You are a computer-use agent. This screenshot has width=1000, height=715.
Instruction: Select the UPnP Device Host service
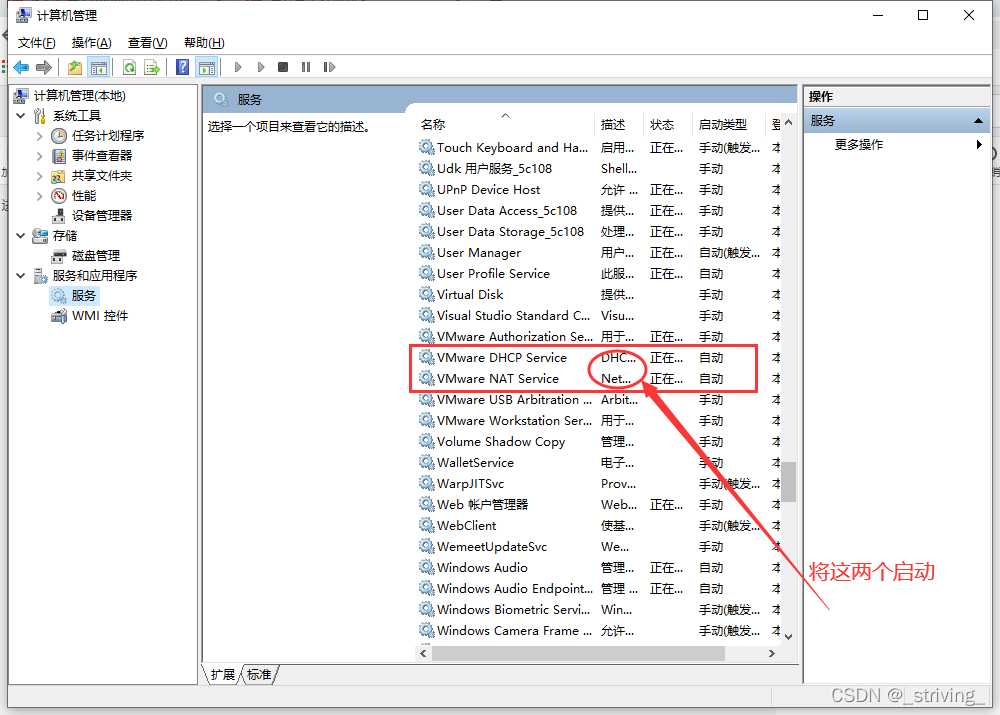tap(599, 190)
